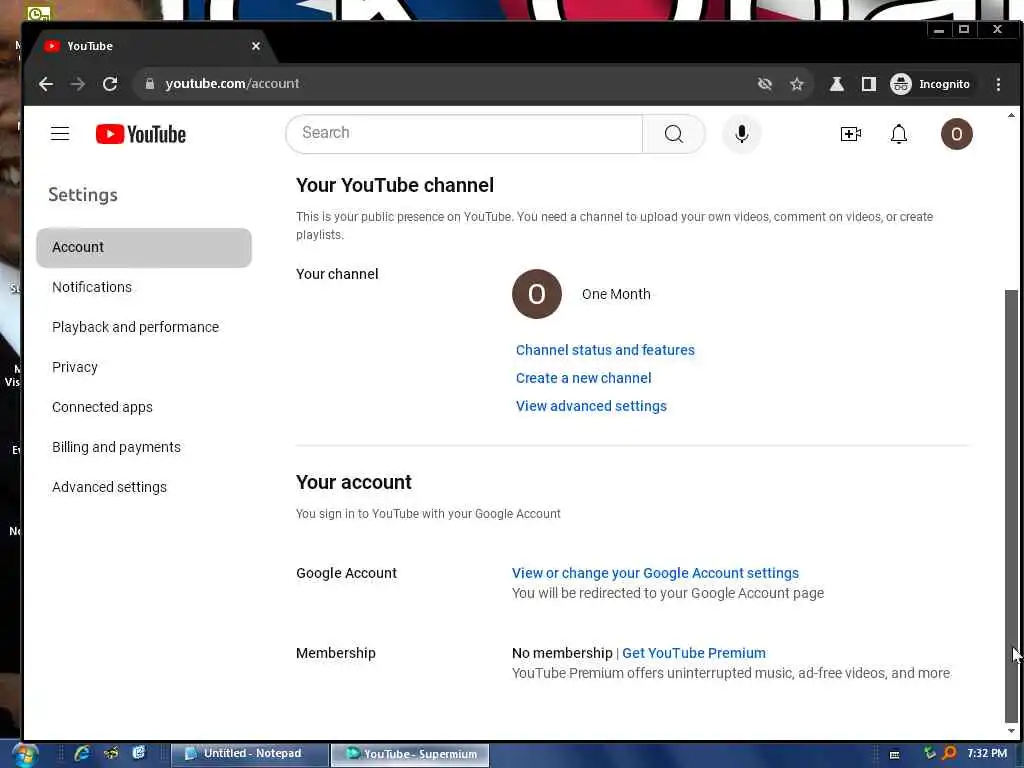Start voice search with microphone icon
Viewport: 1024px width, 768px height.
[x=741, y=134]
